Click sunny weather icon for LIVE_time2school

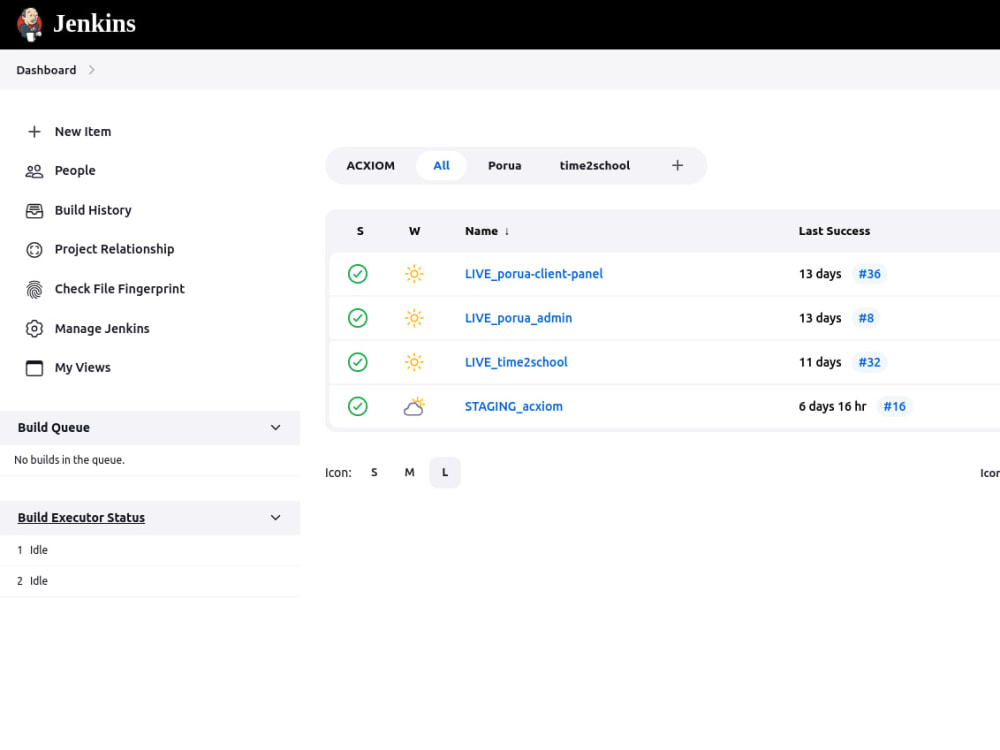tap(415, 362)
